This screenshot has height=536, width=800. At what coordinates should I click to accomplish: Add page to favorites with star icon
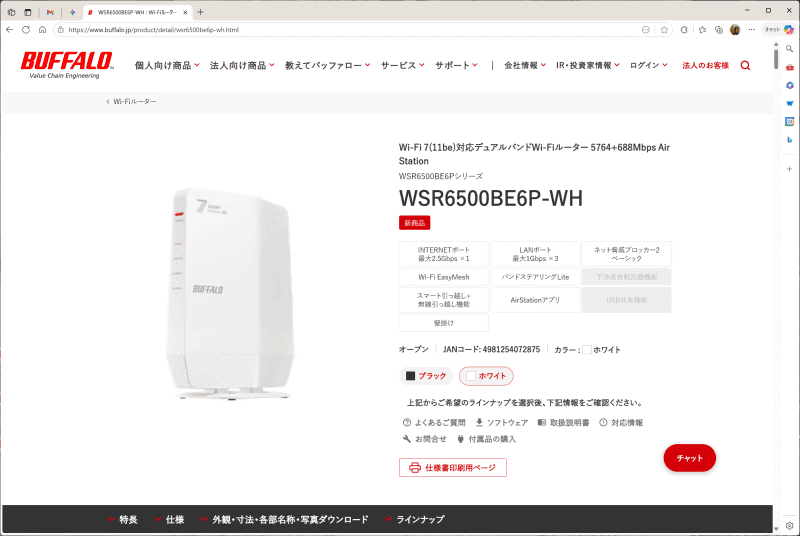(x=664, y=30)
